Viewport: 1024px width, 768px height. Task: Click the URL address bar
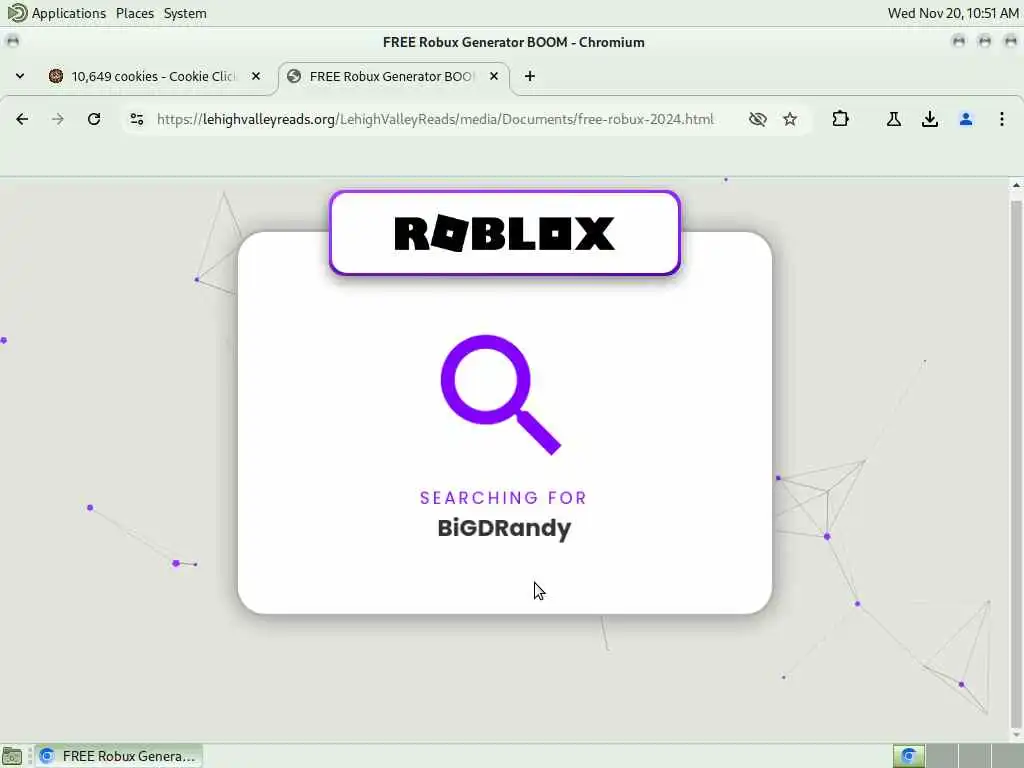[436, 119]
